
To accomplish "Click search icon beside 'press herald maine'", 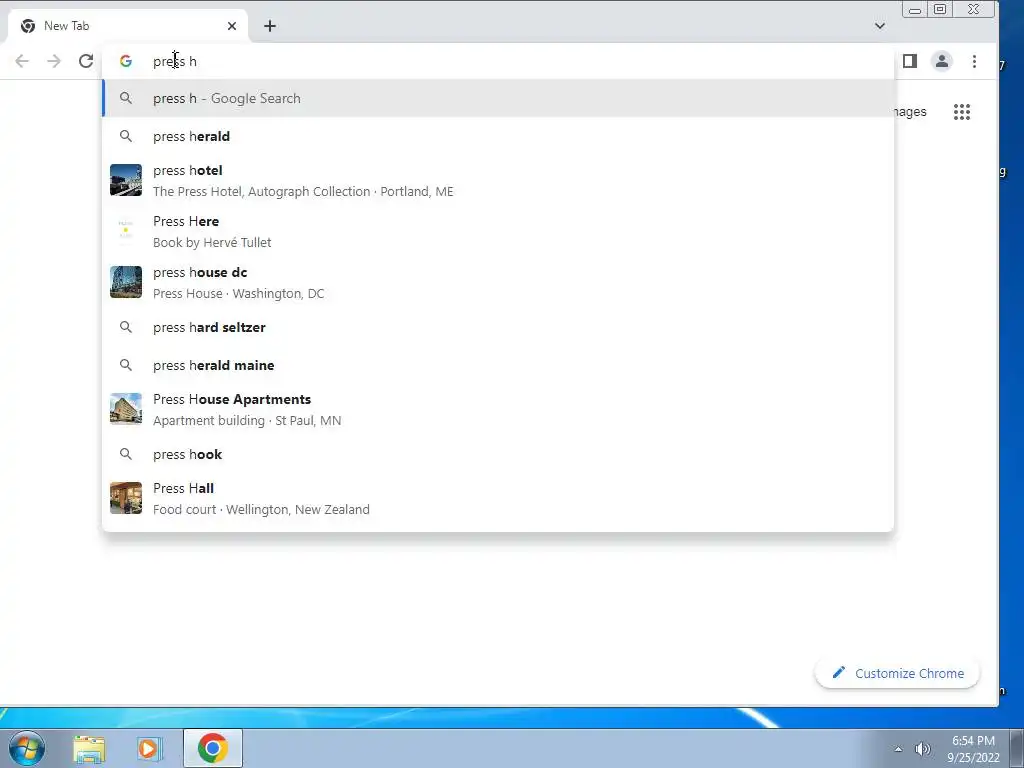I will pyautogui.click(x=126, y=365).
